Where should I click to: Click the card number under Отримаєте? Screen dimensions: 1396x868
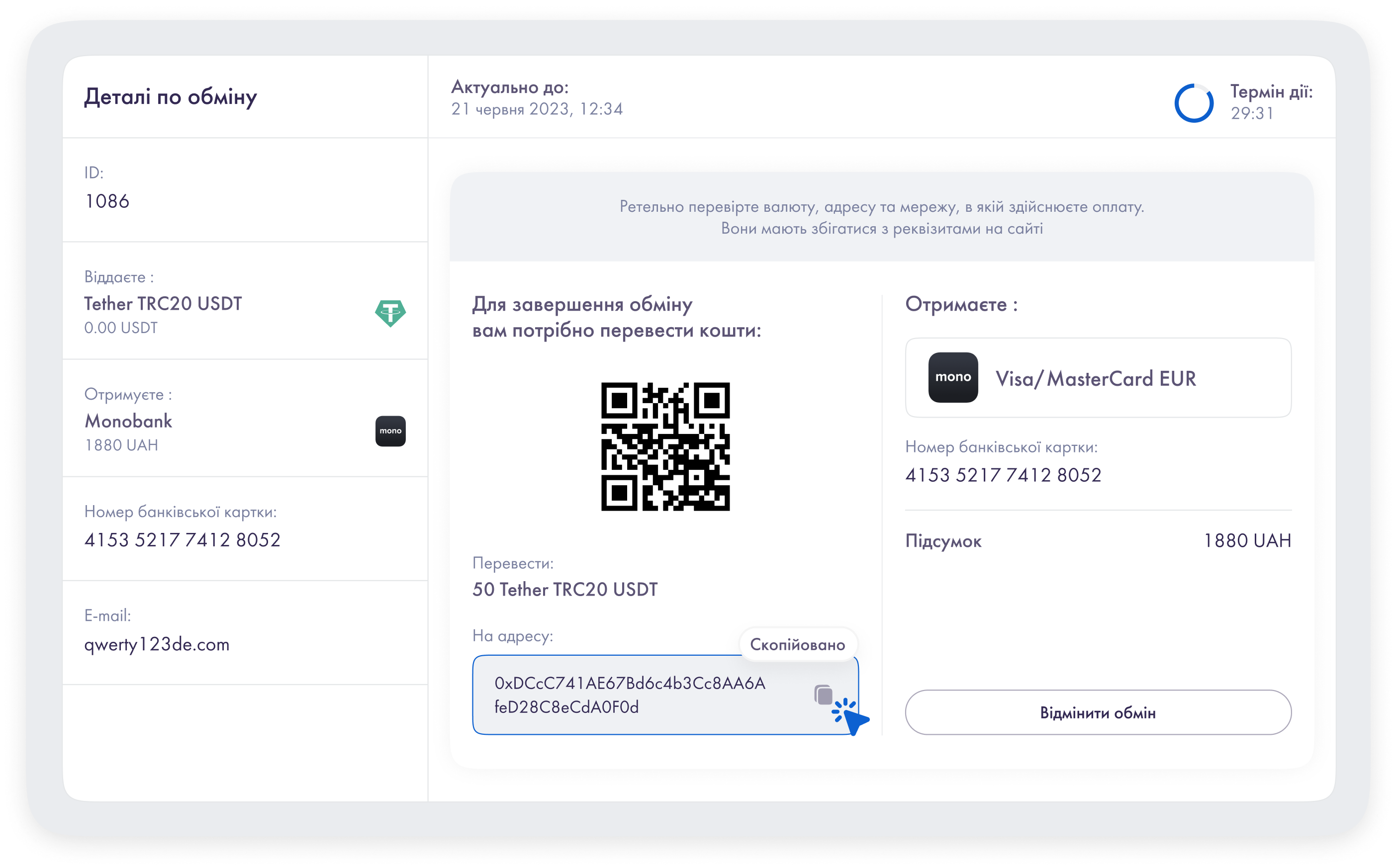click(x=1003, y=475)
